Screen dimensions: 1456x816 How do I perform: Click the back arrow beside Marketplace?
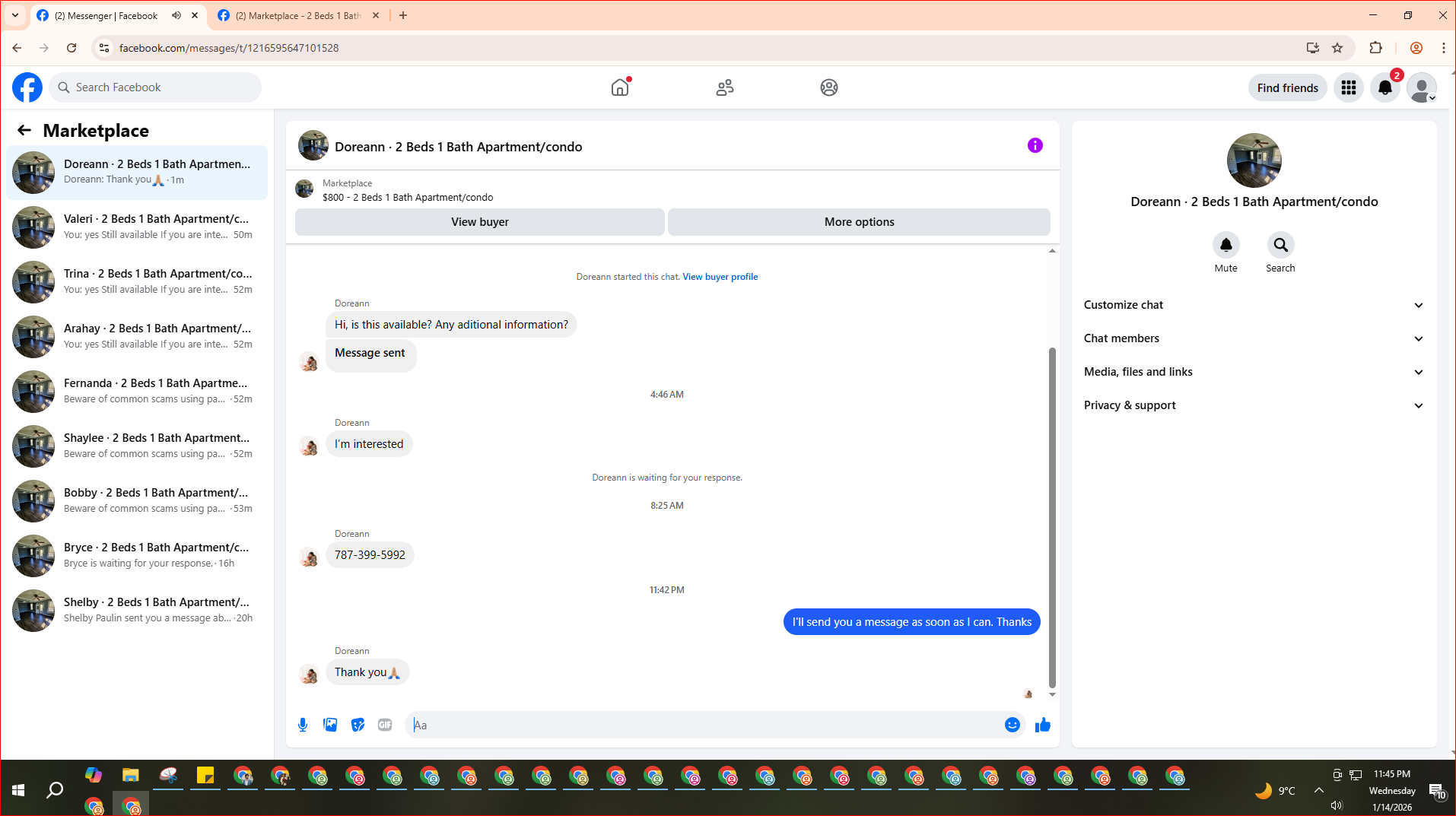[24, 130]
